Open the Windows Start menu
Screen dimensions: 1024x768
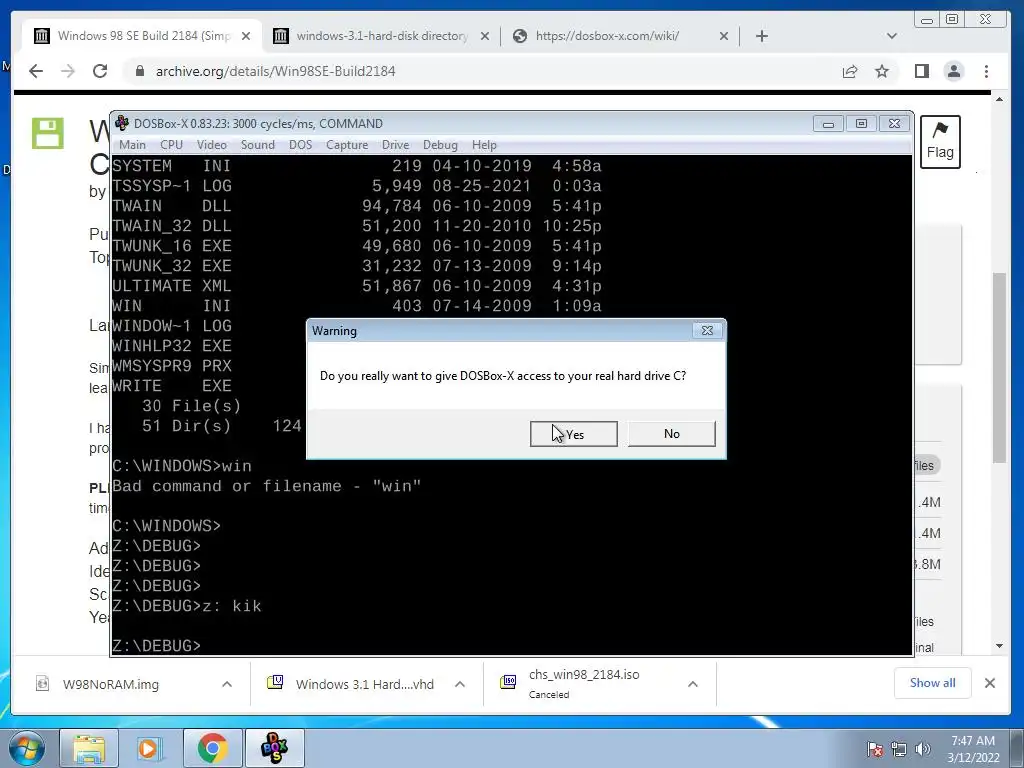[x=26, y=748]
